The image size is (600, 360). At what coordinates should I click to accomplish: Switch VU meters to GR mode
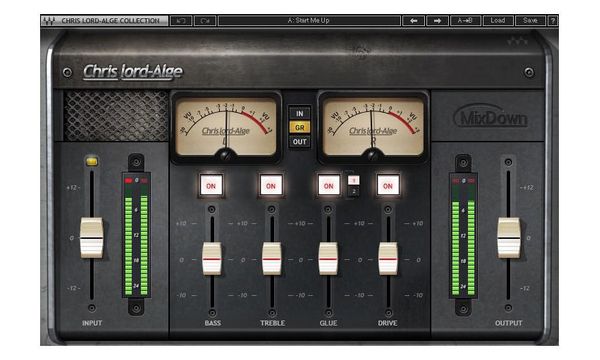[x=300, y=127]
